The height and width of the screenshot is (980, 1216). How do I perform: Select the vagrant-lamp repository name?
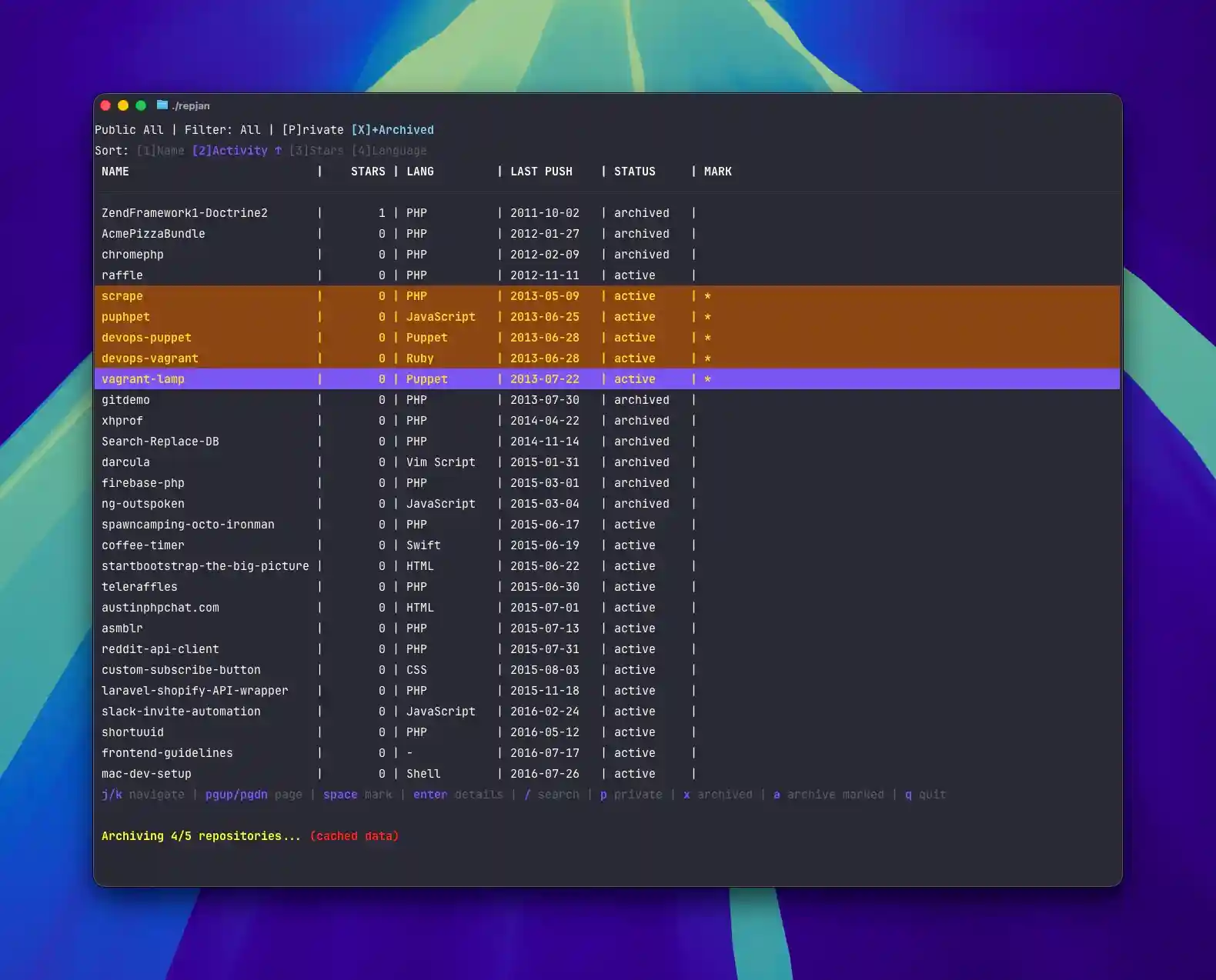click(x=143, y=379)
